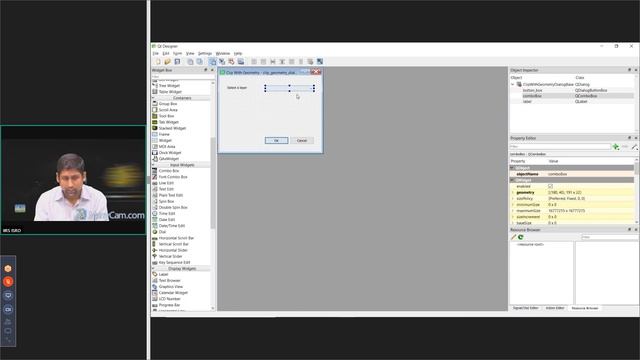Screen dimensions: 640x360
Task: Activate Edit Tab Order mode icon
Action: point(241,62)
